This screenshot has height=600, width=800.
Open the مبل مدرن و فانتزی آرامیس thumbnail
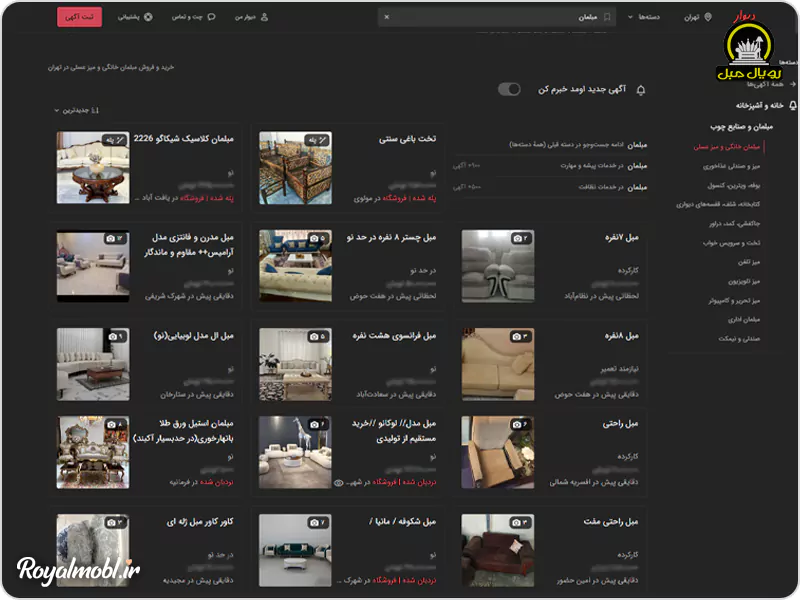point(93,266)
